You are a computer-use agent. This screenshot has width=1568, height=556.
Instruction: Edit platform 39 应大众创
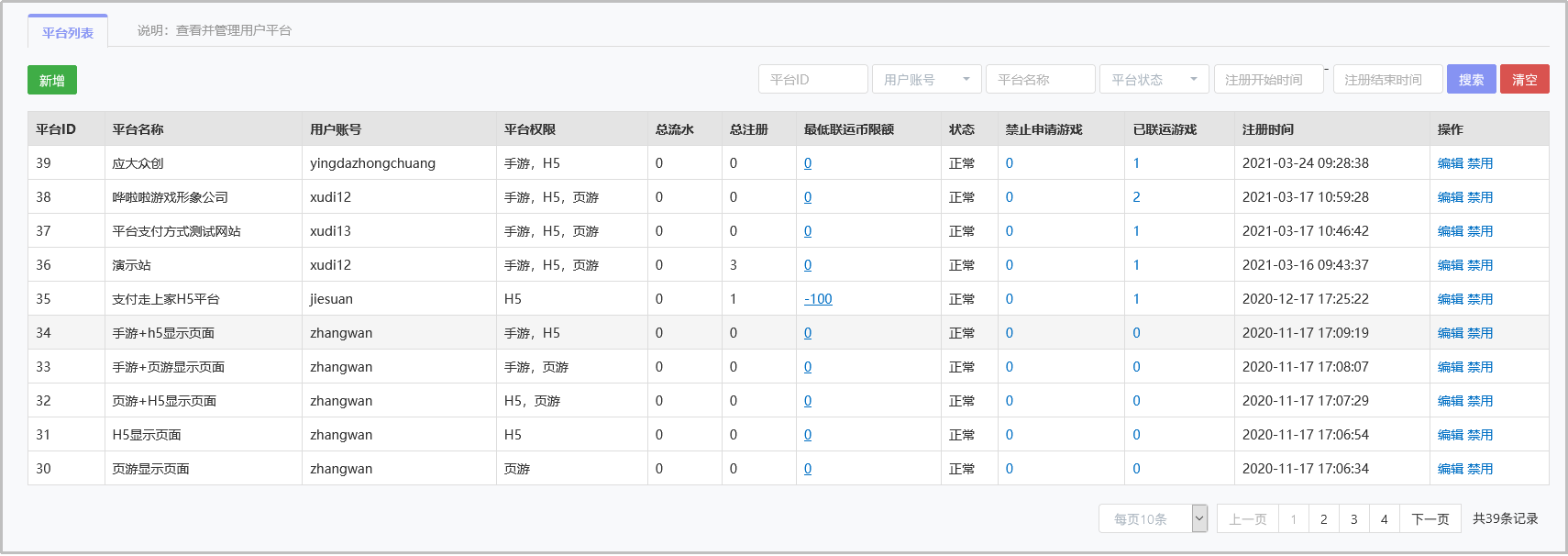pyautogui.click(x=1450, y=163)
